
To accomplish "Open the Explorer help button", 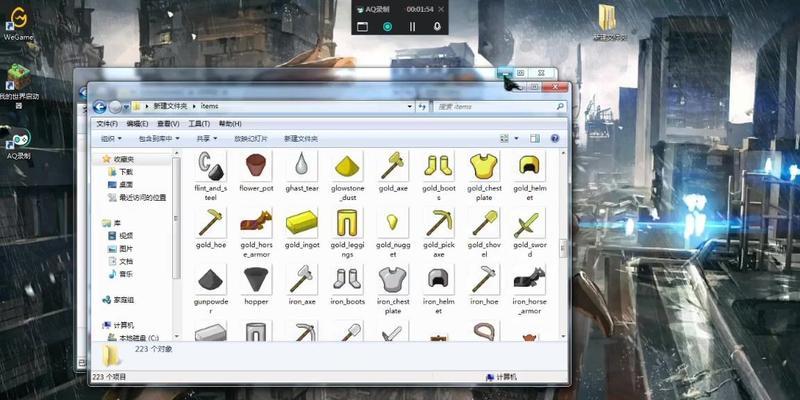I will (555, 139).
